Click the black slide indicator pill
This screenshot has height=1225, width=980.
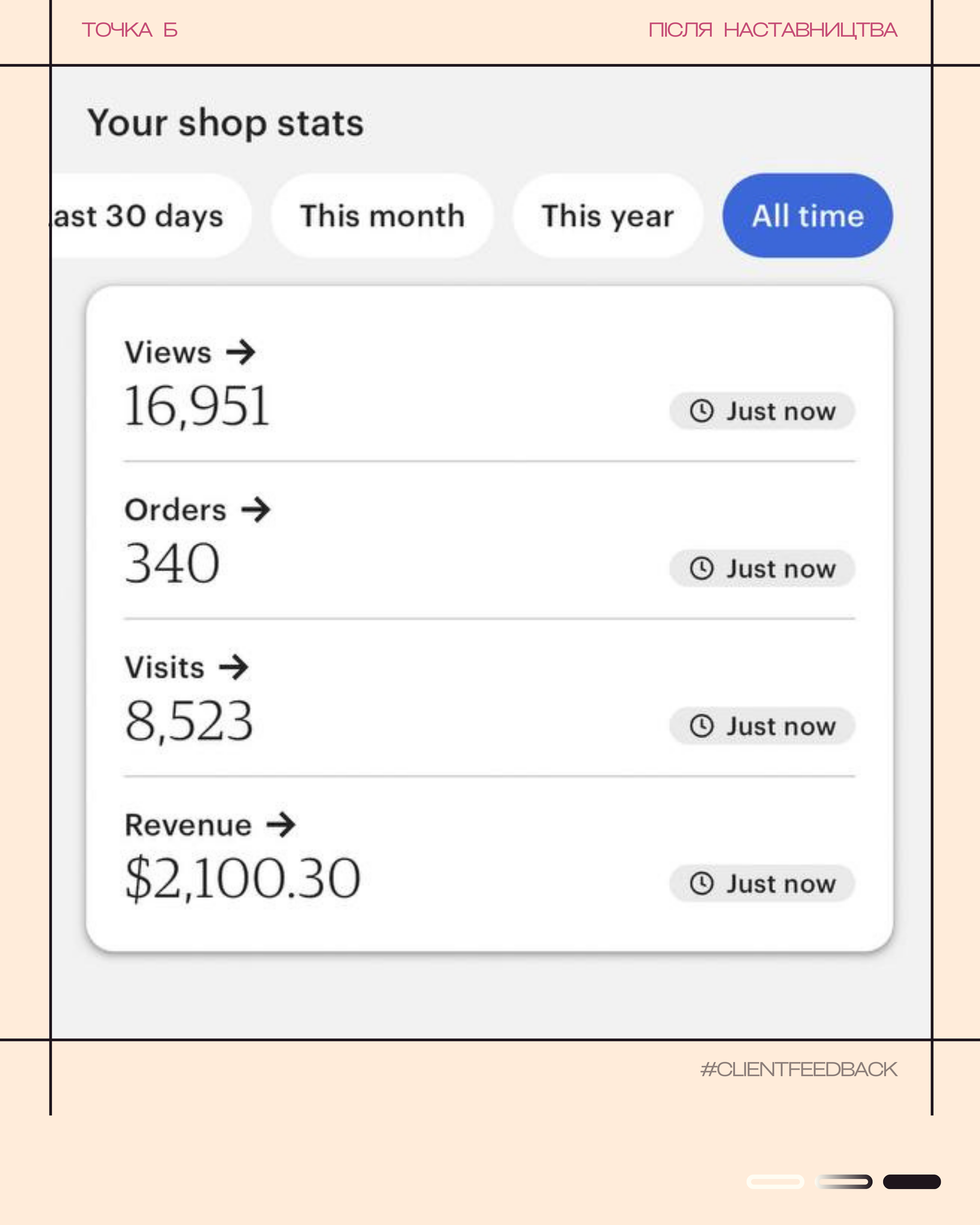pyautogui.click(x=911, y=1182)
